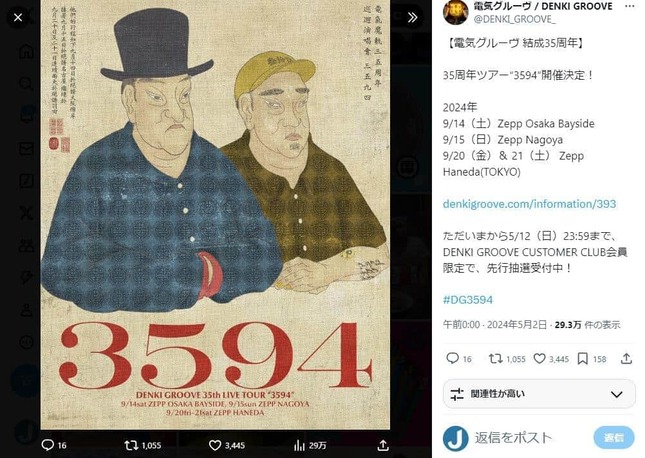Image resolution: width=645 pixels, height=458 pixels.
Task: Share tweet using the sidebar share icon
Action: [x=626, y=359]
